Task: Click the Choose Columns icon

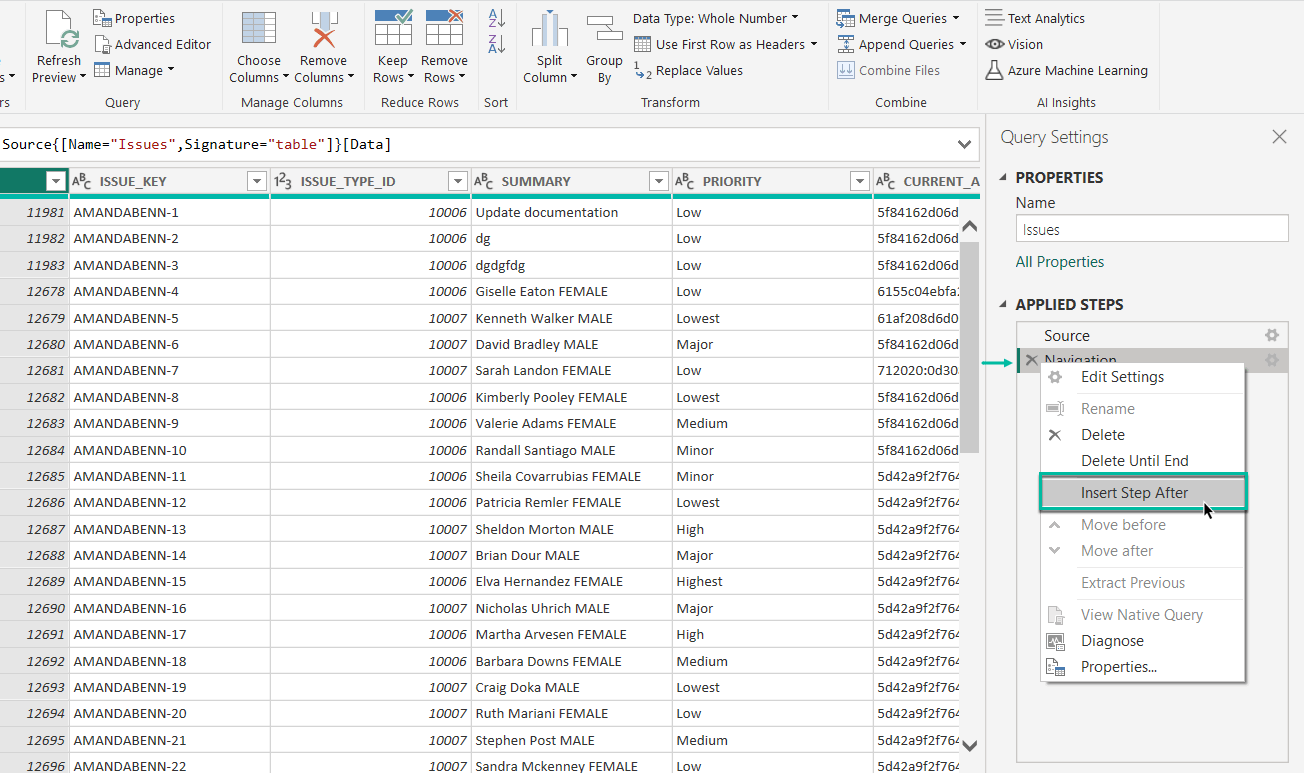Action: [x=258, y=30]
